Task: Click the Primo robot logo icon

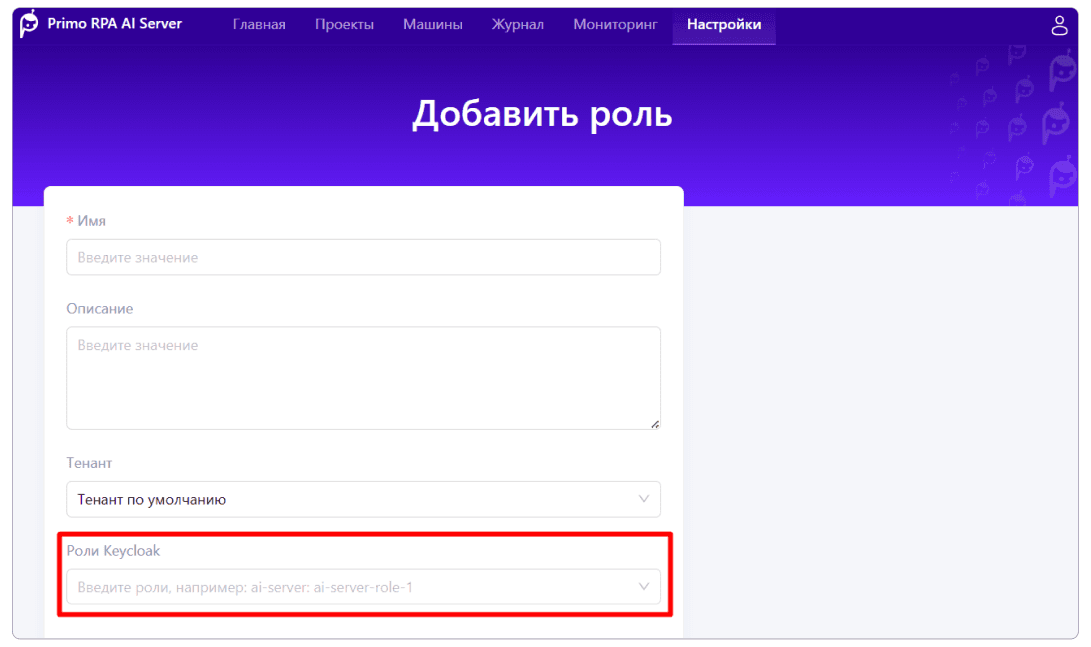Action: pyautogui.click(x=30, y=24)
